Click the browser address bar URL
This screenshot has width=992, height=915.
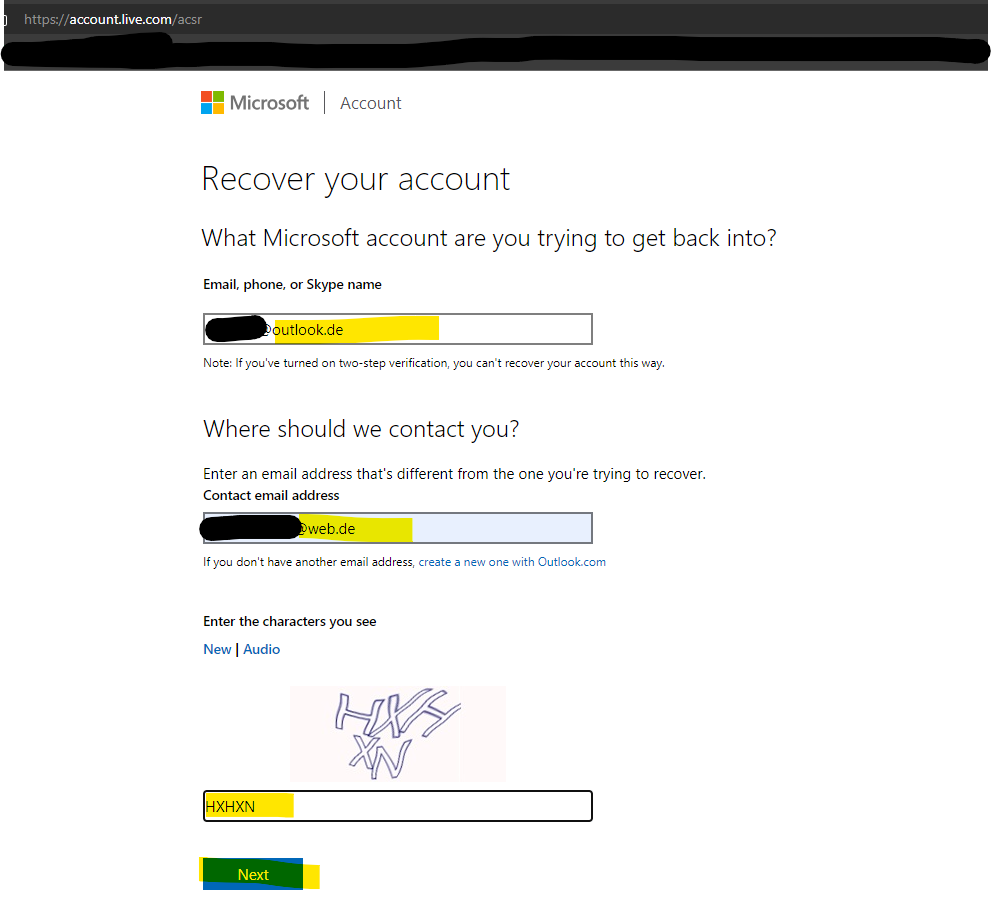(x=113, y=20)
